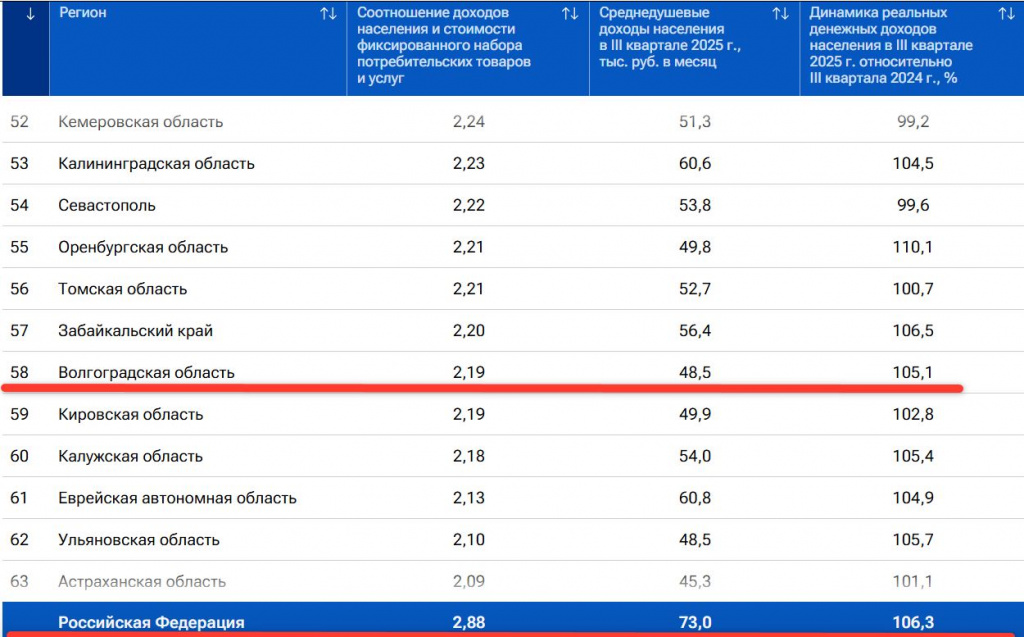Click the Оренбургская область row
The width and height of the screenshot is (1024, 637).
[x=143, y=248]
